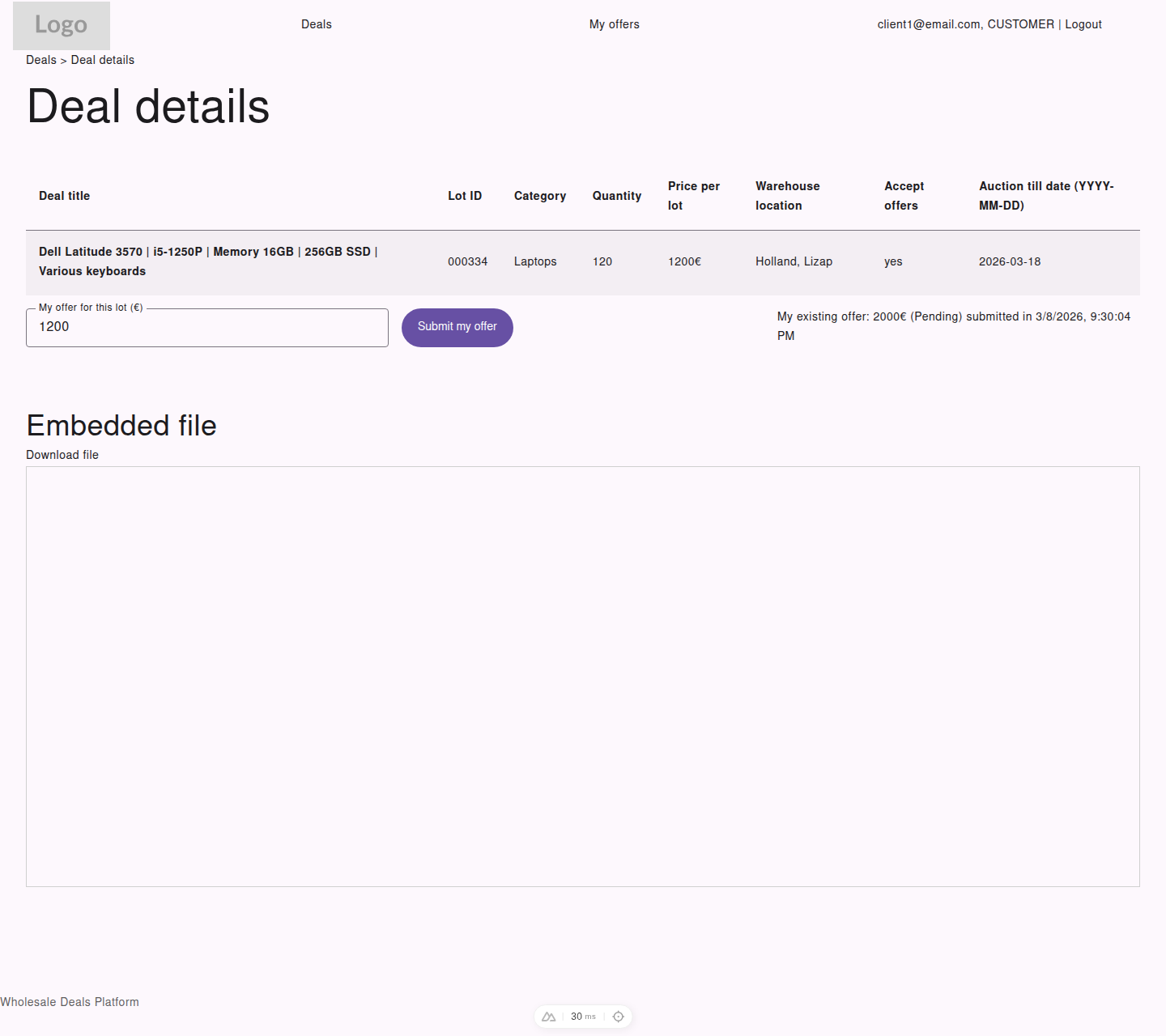This screenshot has height=1036, width=1166.
Task: Focus the offer amount input showing 1200
Action: 206,327
